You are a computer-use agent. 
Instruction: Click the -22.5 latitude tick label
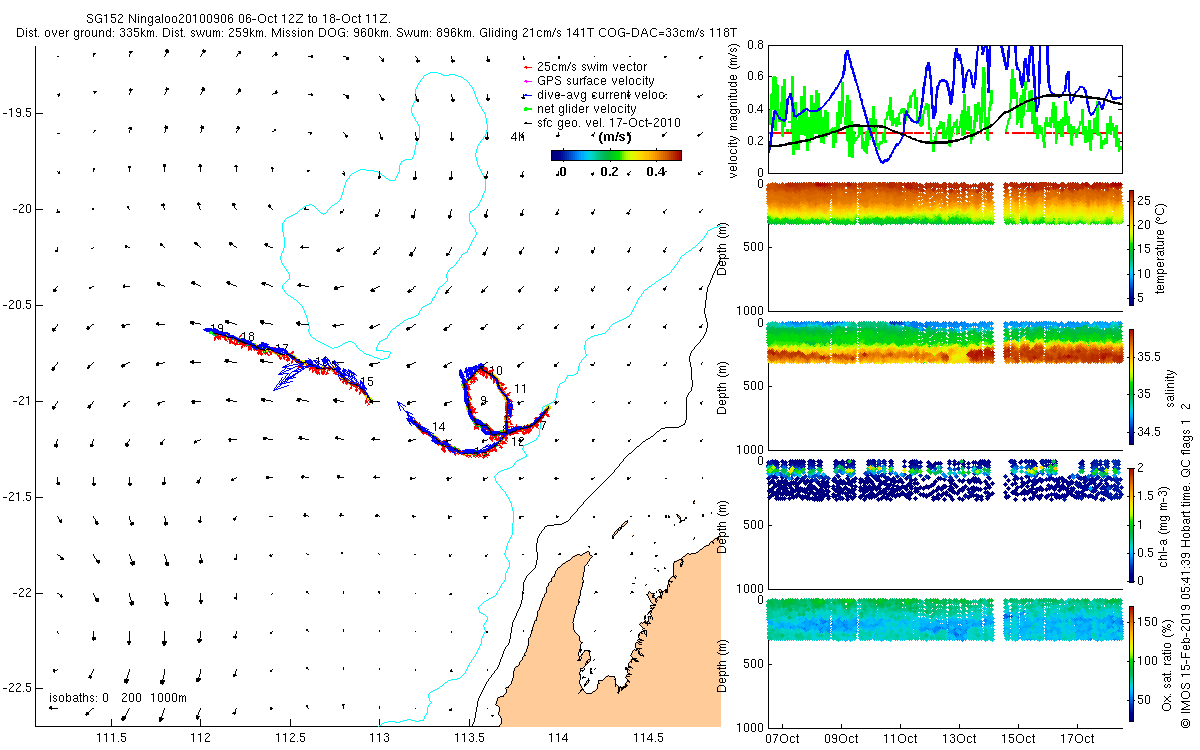19,689
